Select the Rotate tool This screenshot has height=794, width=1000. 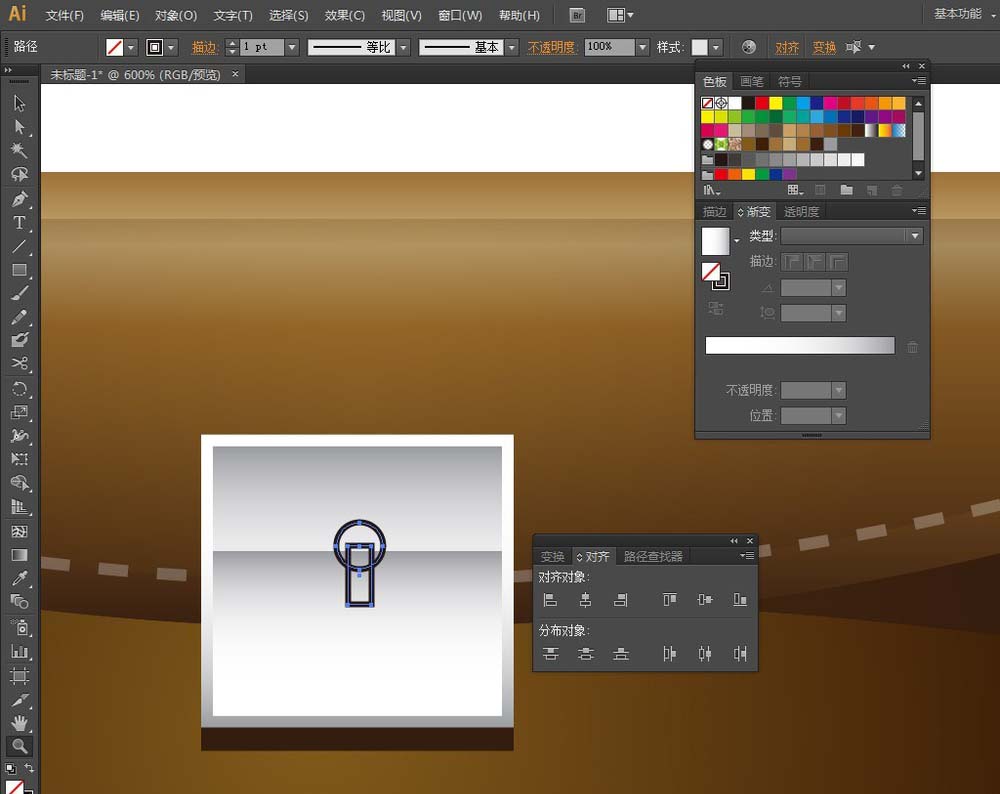19,389
